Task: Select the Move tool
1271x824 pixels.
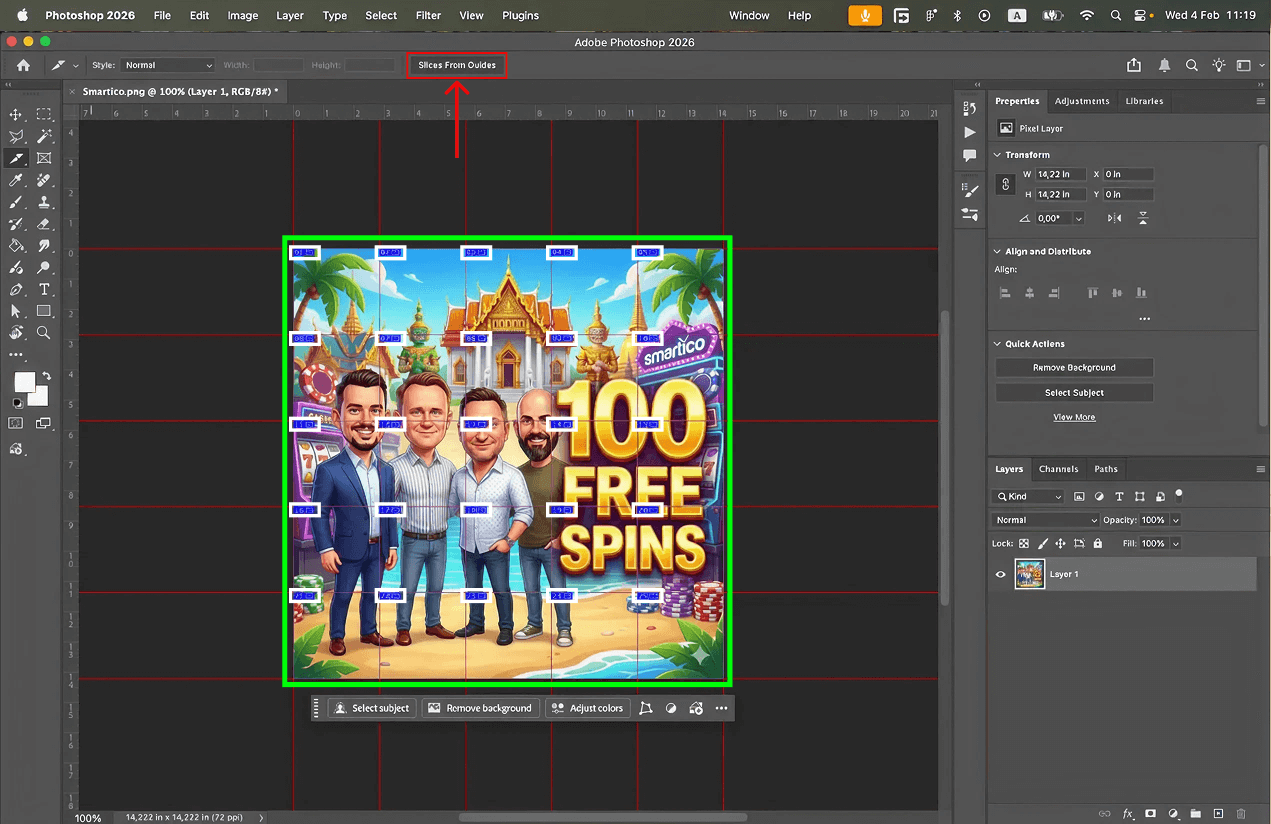Action: pos(16,115)
